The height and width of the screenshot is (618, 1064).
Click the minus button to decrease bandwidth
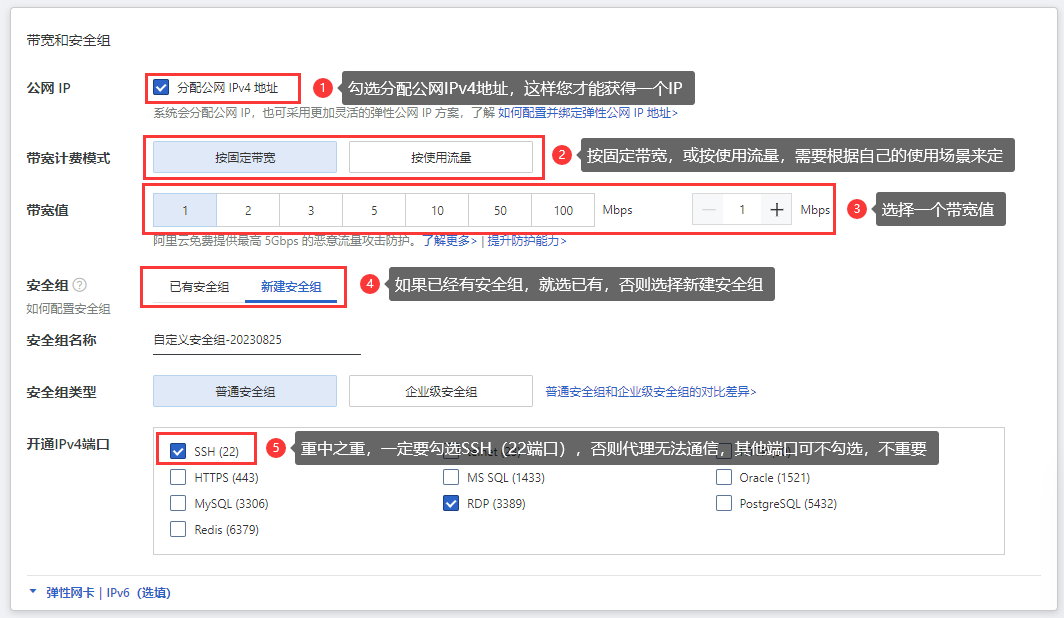[709, 210]
